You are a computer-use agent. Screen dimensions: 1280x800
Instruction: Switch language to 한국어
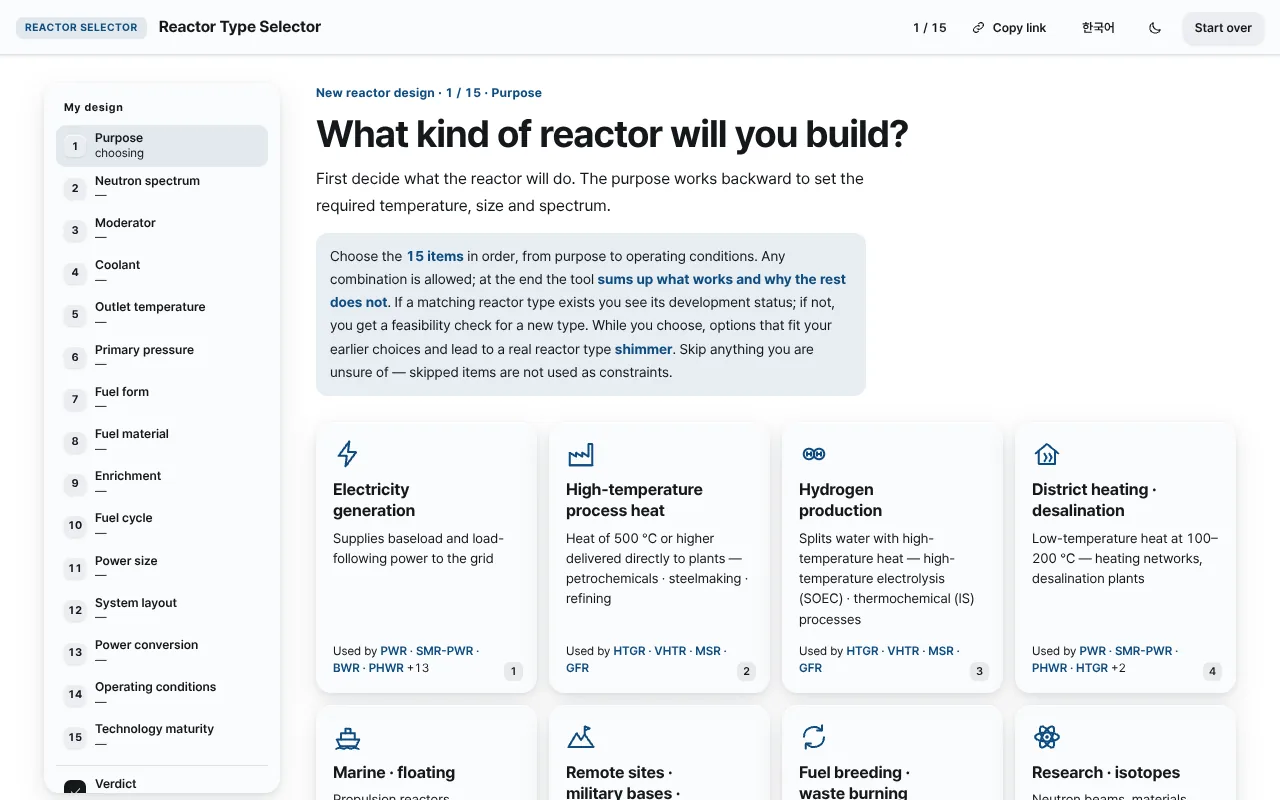click(x=1098, y=28)
